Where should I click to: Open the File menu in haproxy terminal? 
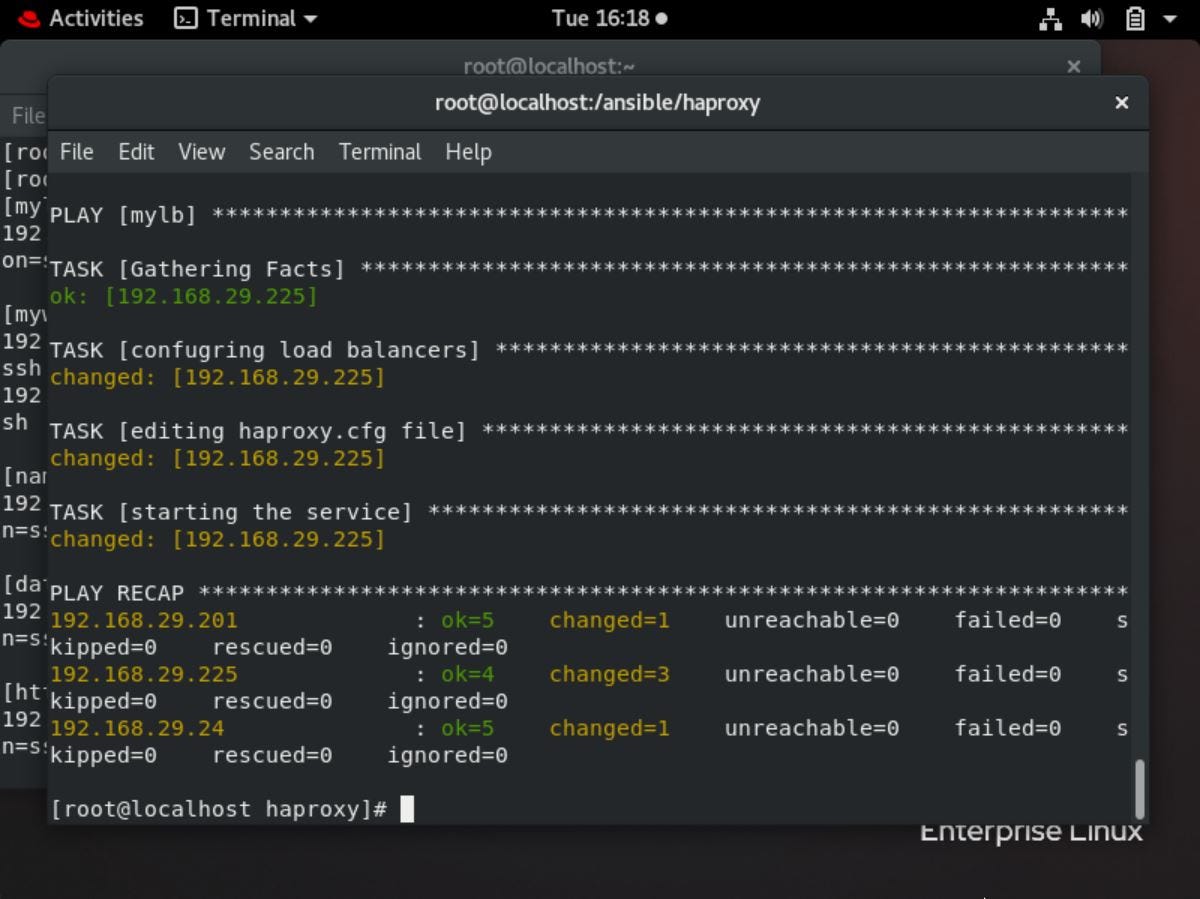point(76,152)
